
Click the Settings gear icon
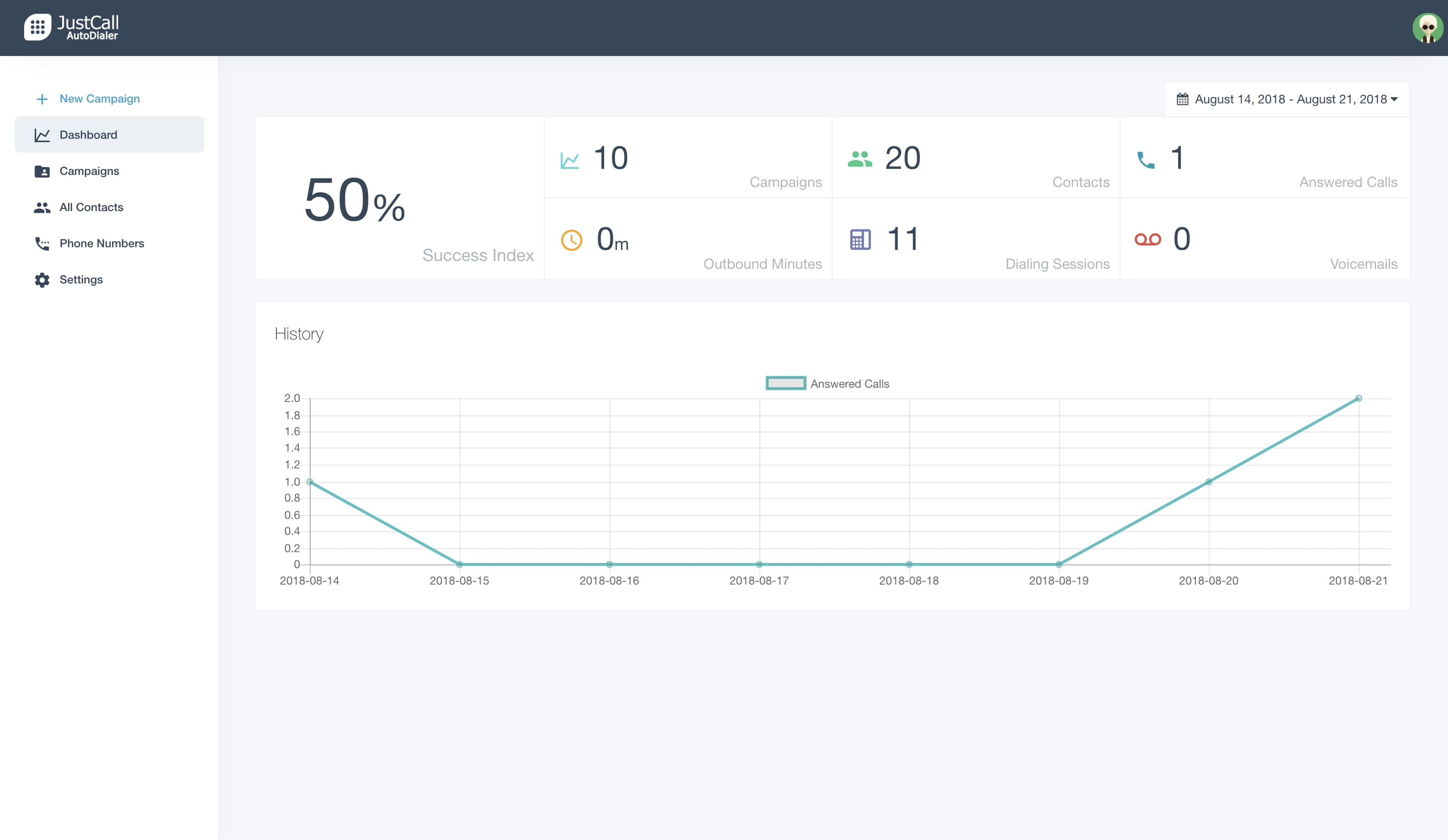42,280
